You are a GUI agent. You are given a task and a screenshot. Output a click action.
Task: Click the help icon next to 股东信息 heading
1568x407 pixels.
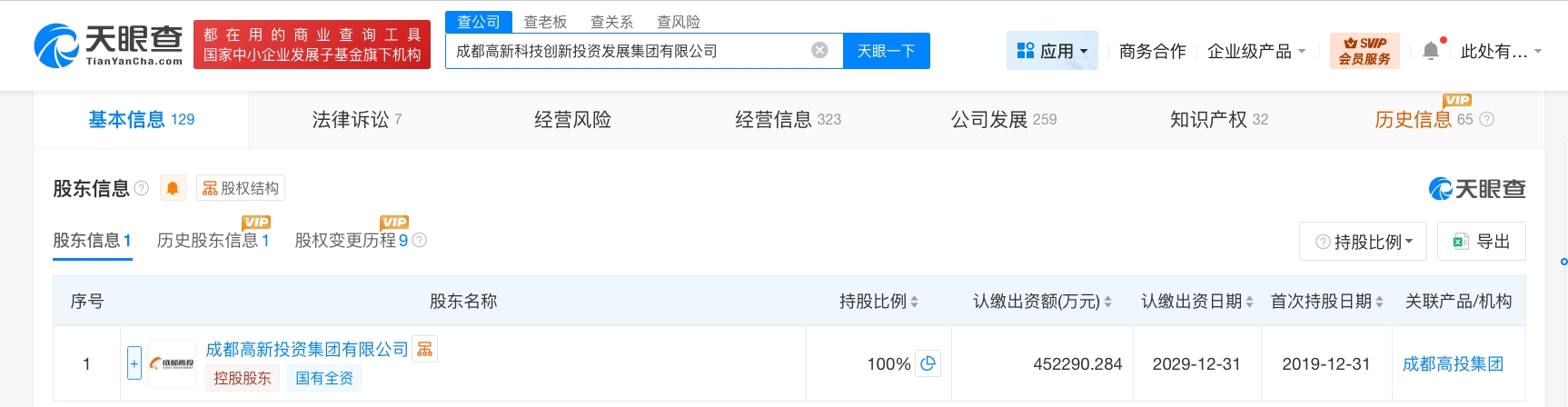point(142,188)
